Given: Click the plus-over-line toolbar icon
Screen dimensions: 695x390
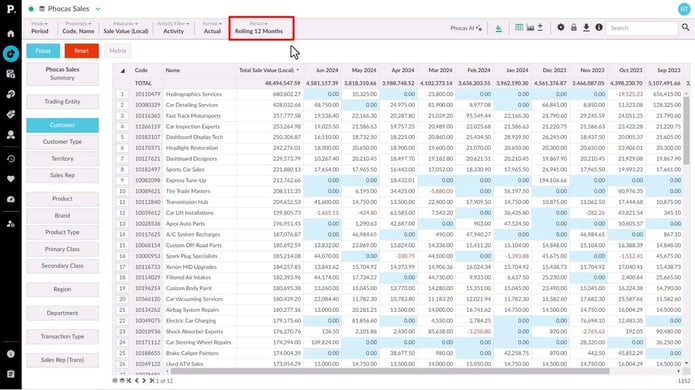Looking at the screenshot, I should tap(540, 27).
